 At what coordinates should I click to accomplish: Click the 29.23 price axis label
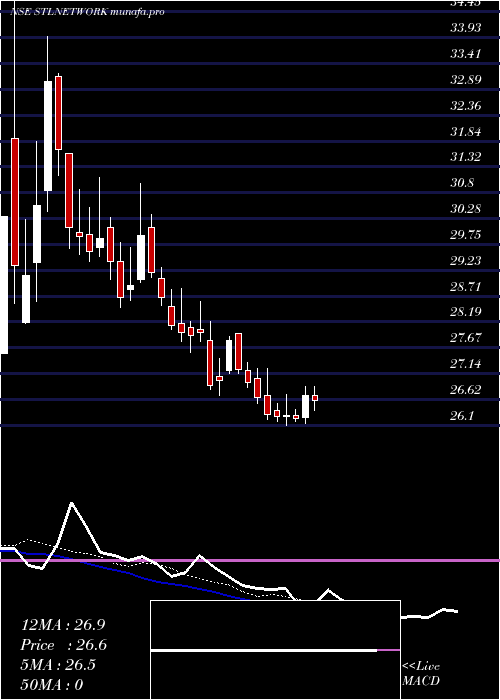pos(466,260)
